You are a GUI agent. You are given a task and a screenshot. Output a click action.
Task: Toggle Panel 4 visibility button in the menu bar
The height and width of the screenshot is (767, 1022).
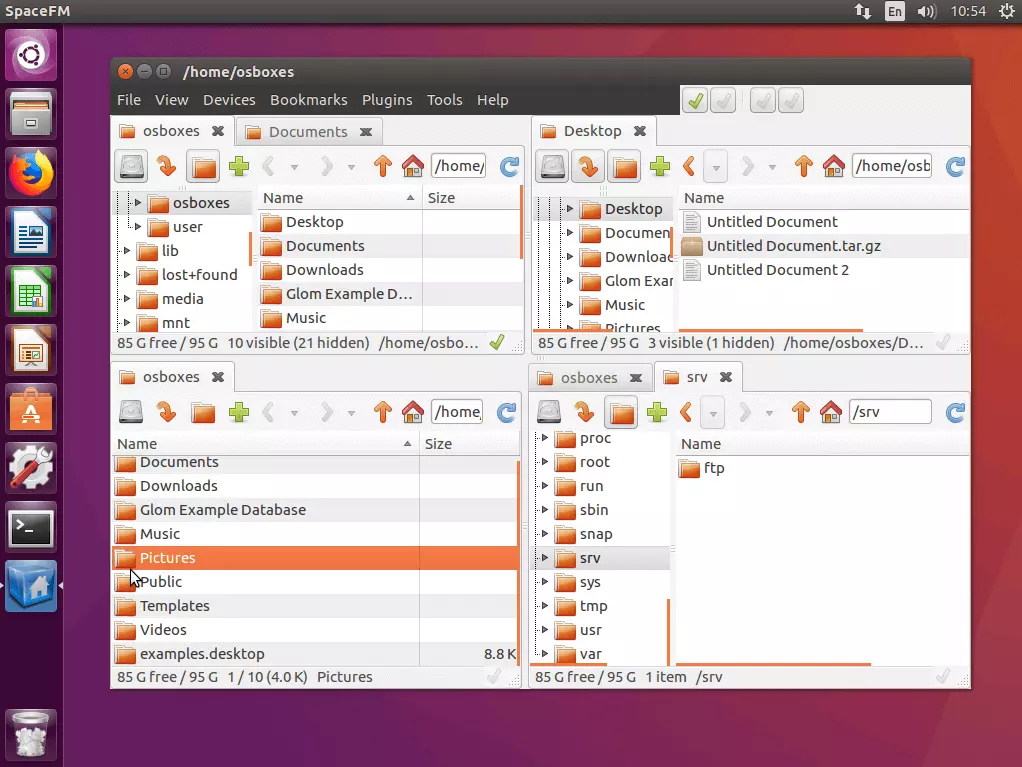[x=791, y=100]
